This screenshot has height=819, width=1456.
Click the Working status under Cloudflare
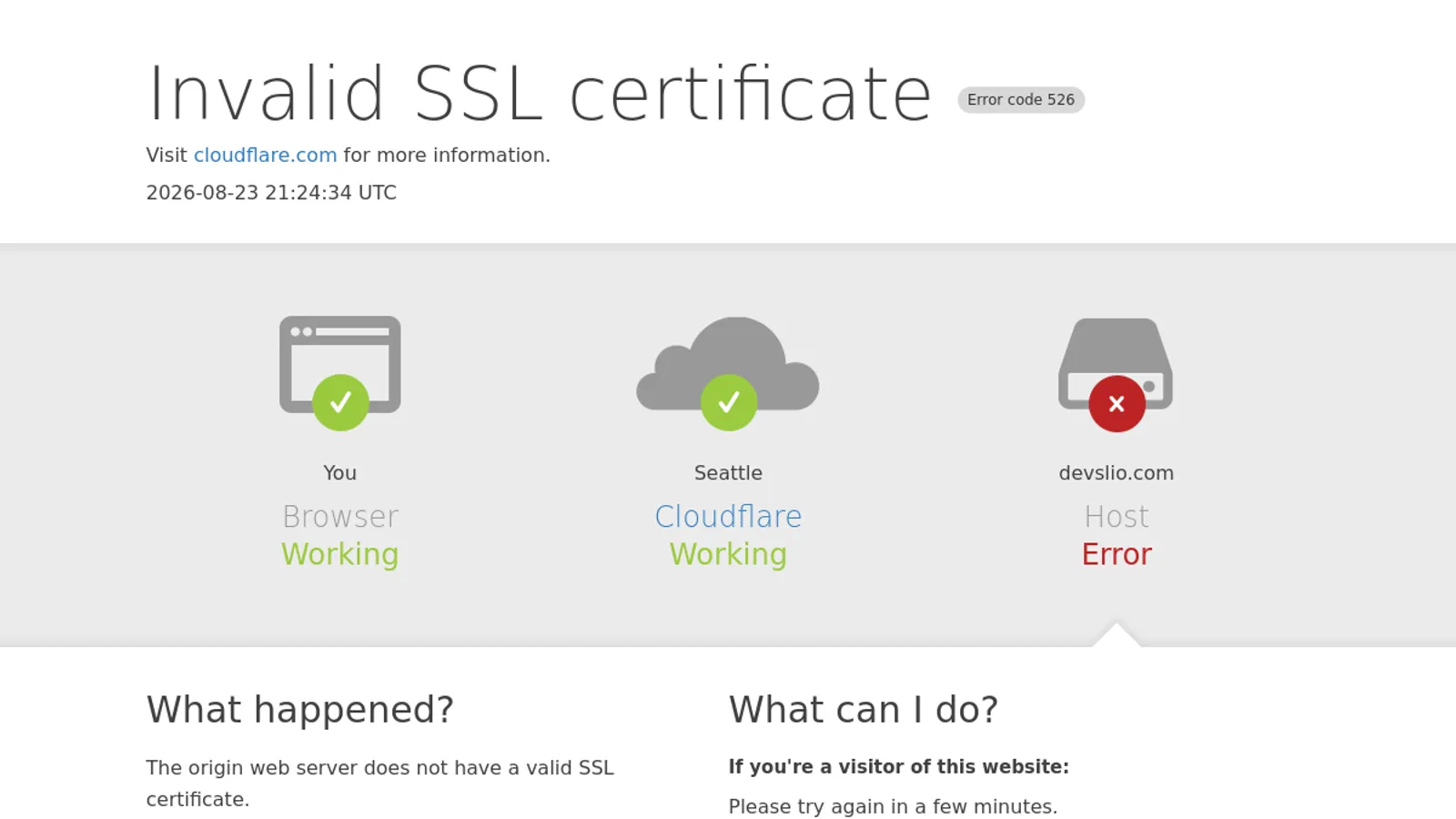pyautogui.click(x=728, y=555)
